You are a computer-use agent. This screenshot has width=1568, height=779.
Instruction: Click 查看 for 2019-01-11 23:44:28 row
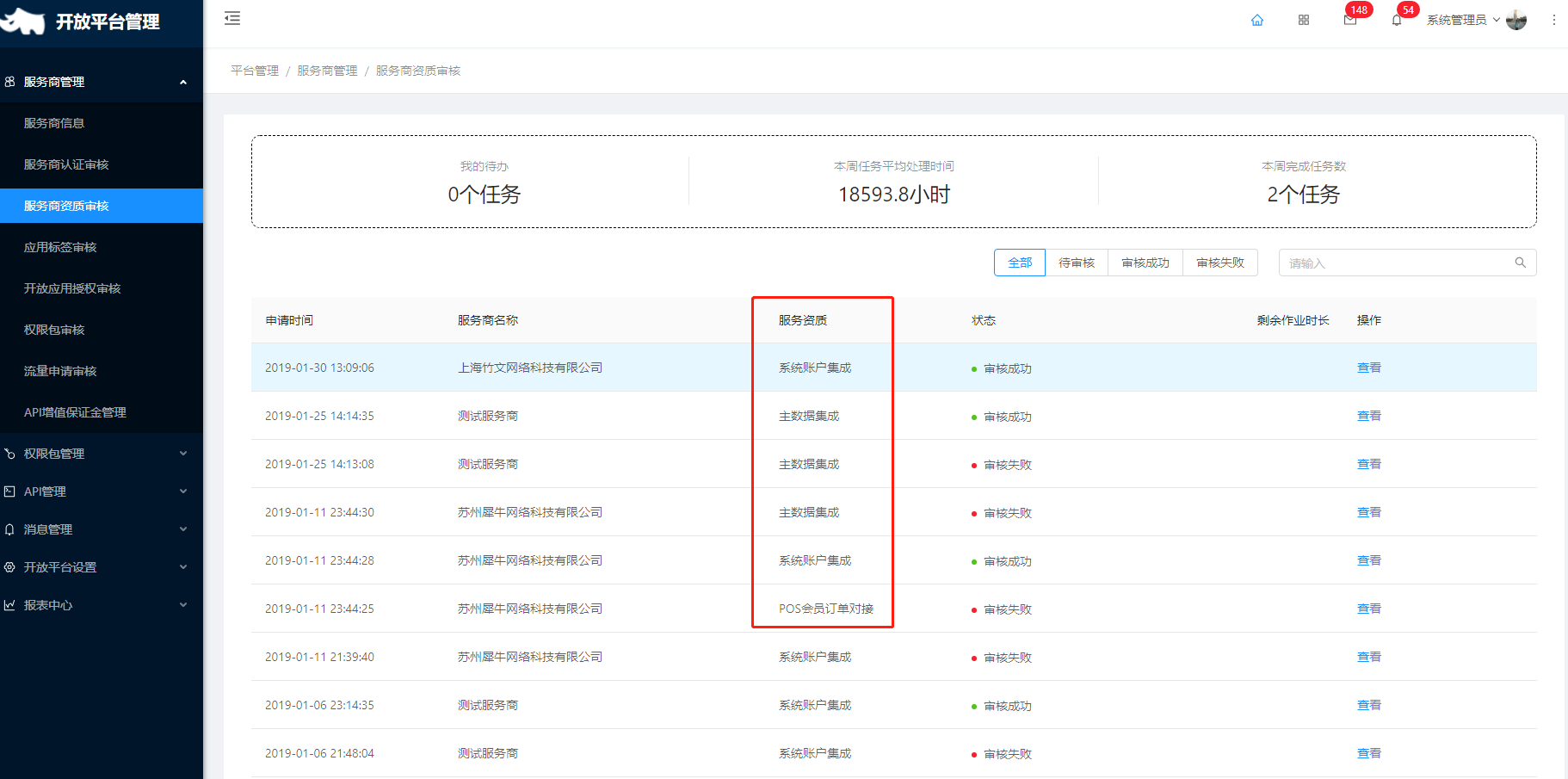(1369, 560)
